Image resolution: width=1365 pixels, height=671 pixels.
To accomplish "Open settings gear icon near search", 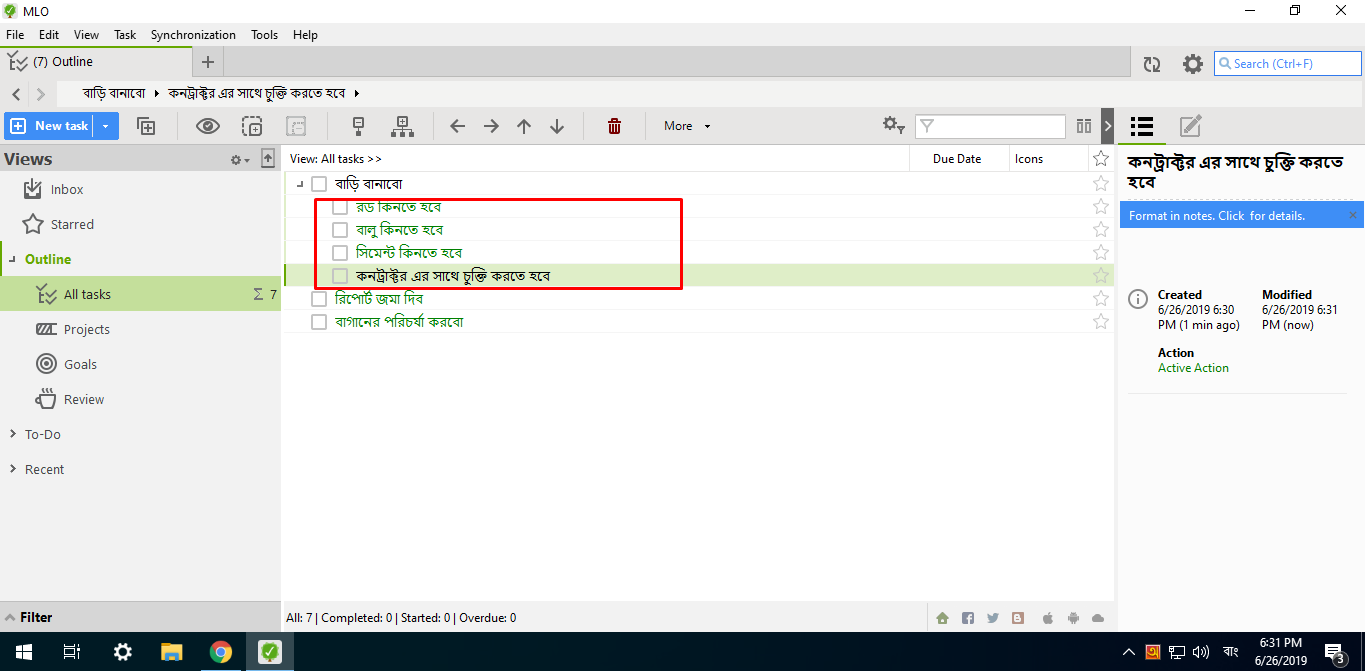I will coord(1193,64).
